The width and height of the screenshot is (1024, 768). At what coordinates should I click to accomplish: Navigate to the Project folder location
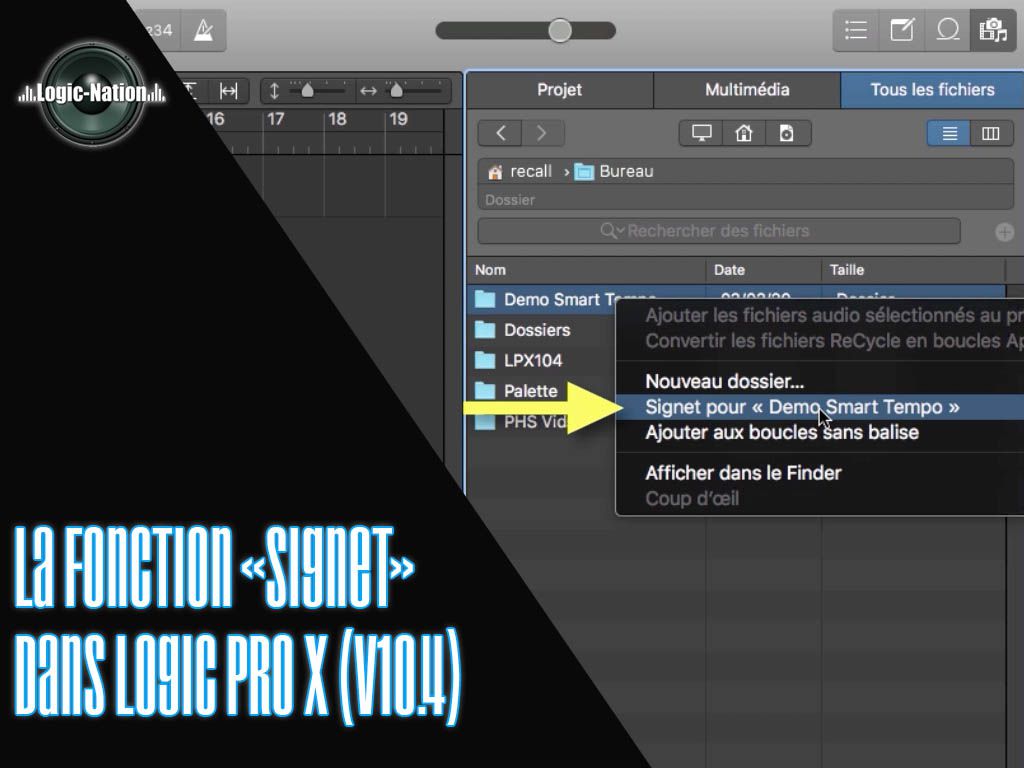(x=787, y=133)
